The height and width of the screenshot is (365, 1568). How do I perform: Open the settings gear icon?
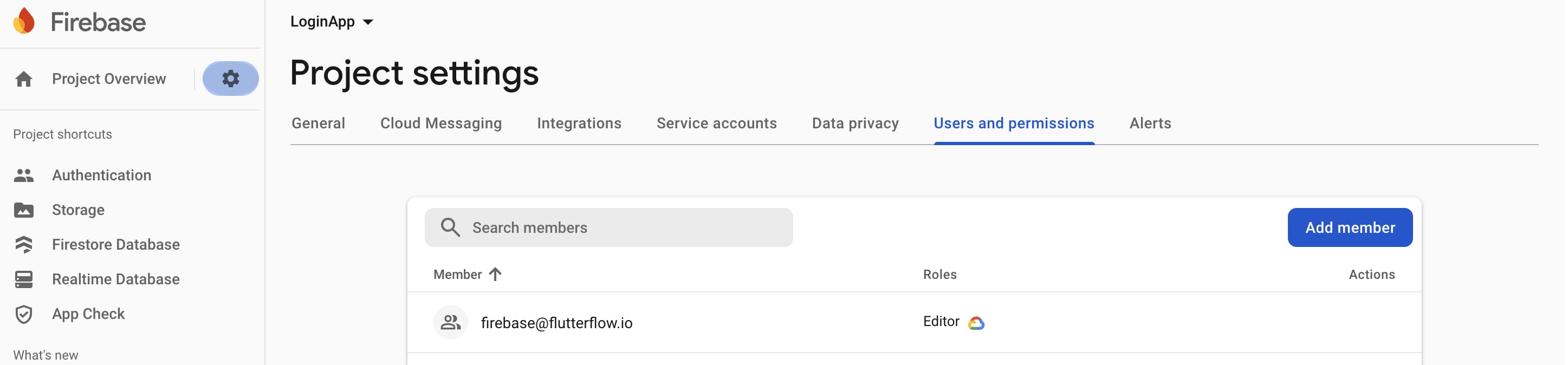[x=230, y=79]
